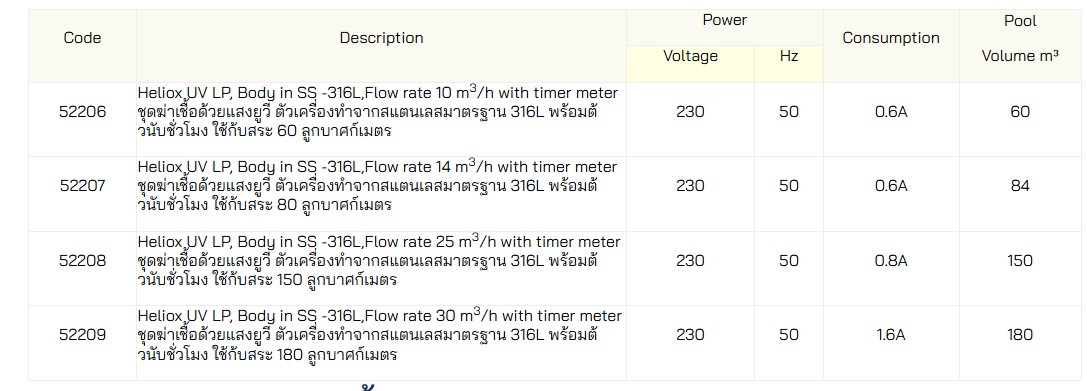Select the Consumption column header
The image size is (1087, 391).
pyautogui.click(x=891, y=38)
